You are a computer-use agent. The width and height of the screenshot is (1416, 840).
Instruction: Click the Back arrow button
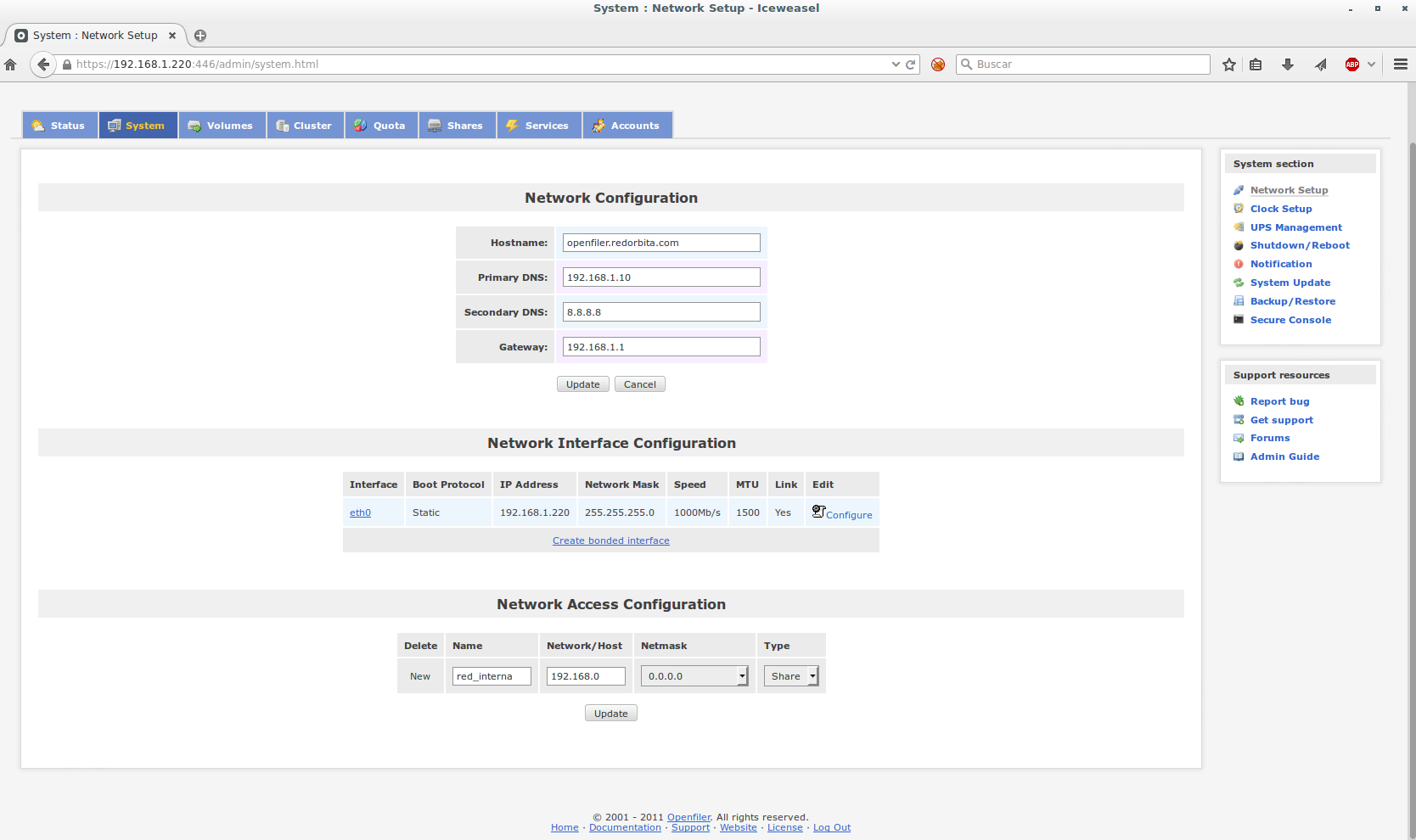pyautogui.click(x=43, y=64)
